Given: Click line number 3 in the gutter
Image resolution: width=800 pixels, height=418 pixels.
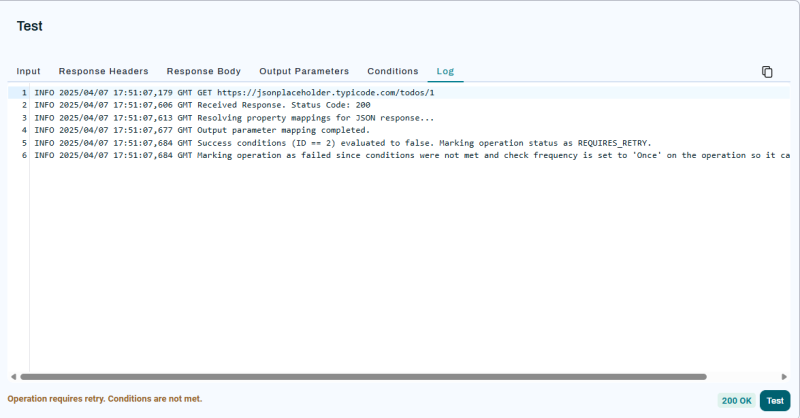Looking at the screenshot, I should click(23, 118).
